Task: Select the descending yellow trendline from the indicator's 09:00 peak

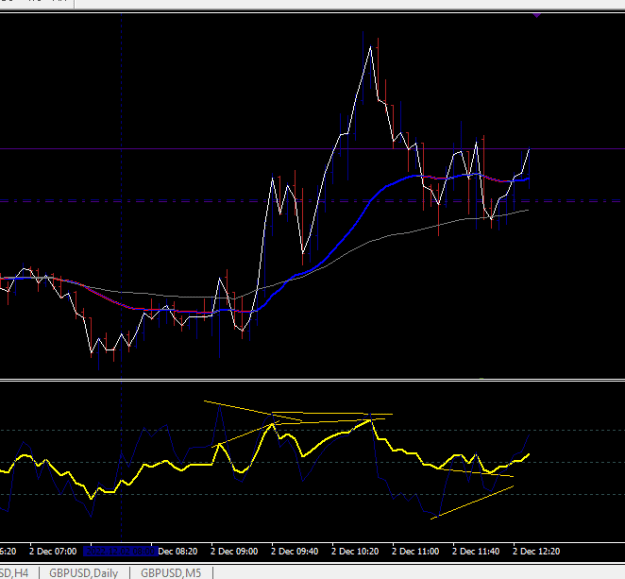Action: click(253, 411)
